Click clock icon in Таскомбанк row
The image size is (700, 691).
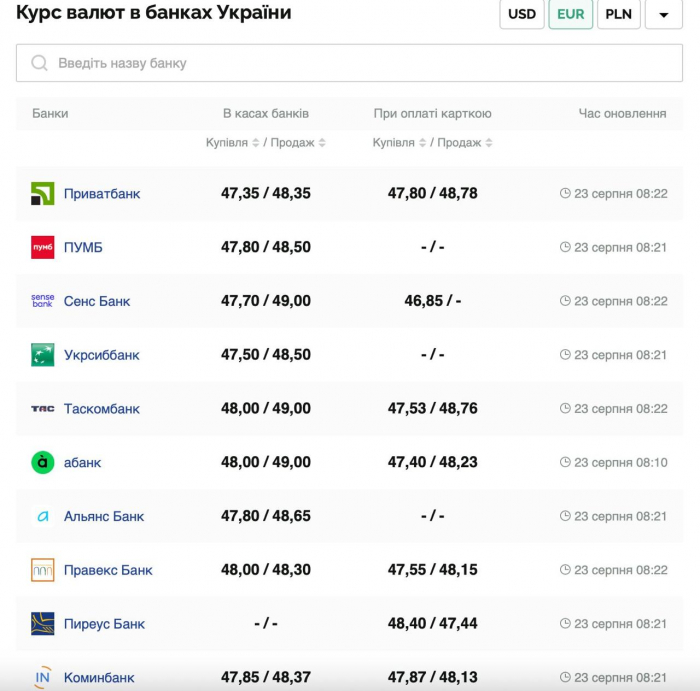(565, 408)
